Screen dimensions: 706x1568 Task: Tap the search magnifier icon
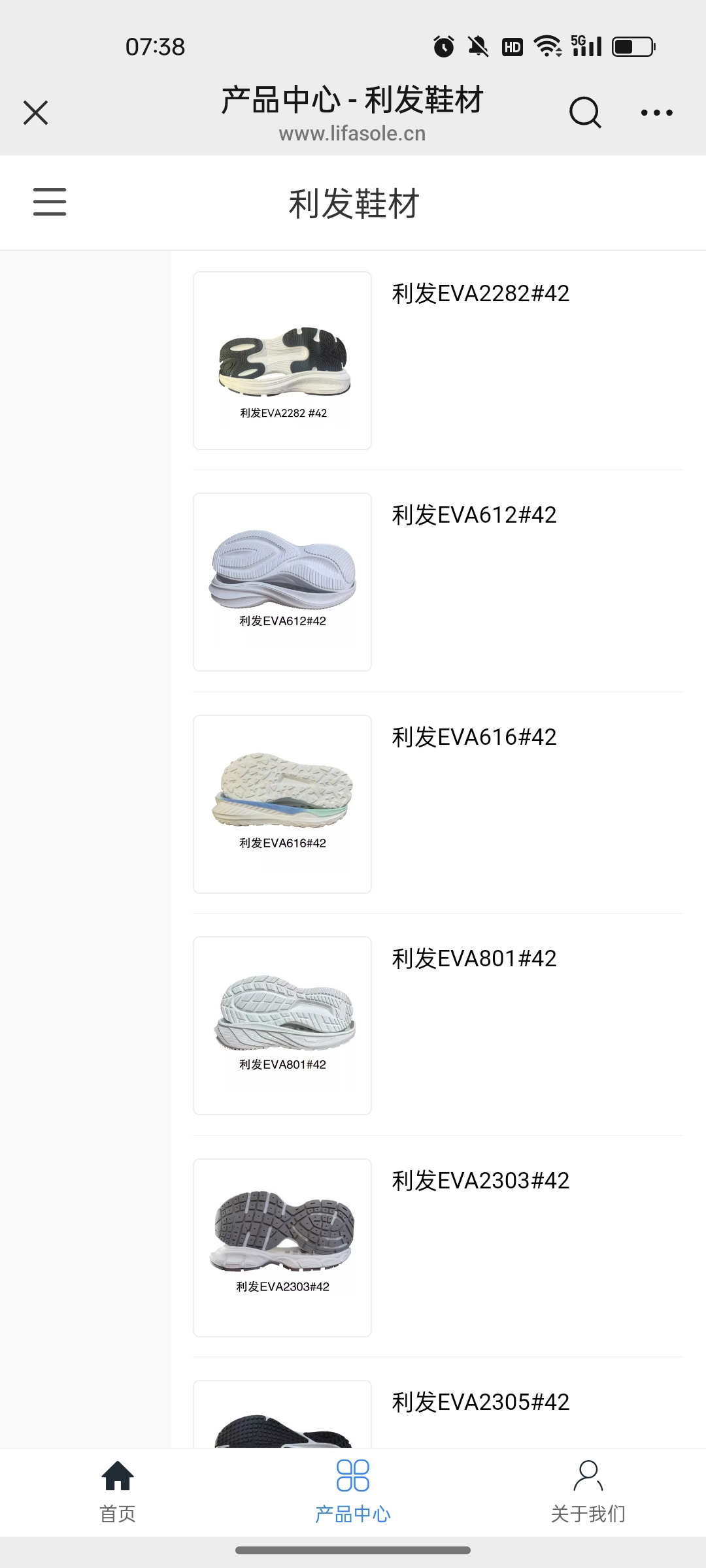[x=584, y=112]
